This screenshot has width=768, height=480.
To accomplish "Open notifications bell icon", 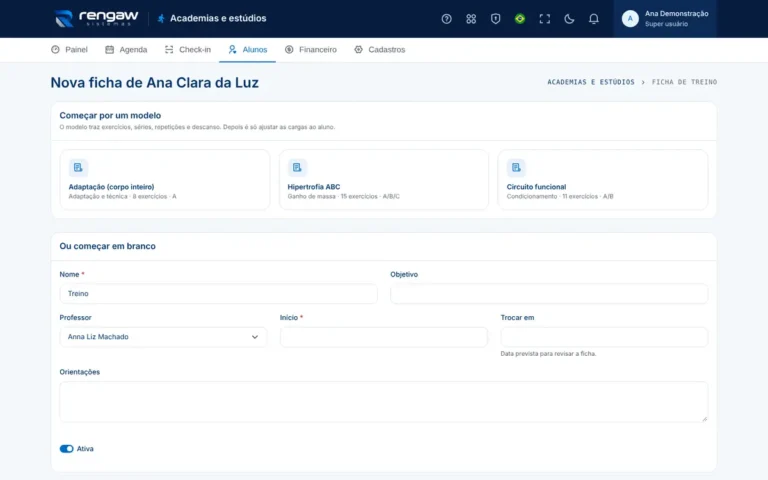I will click(593, 19).
